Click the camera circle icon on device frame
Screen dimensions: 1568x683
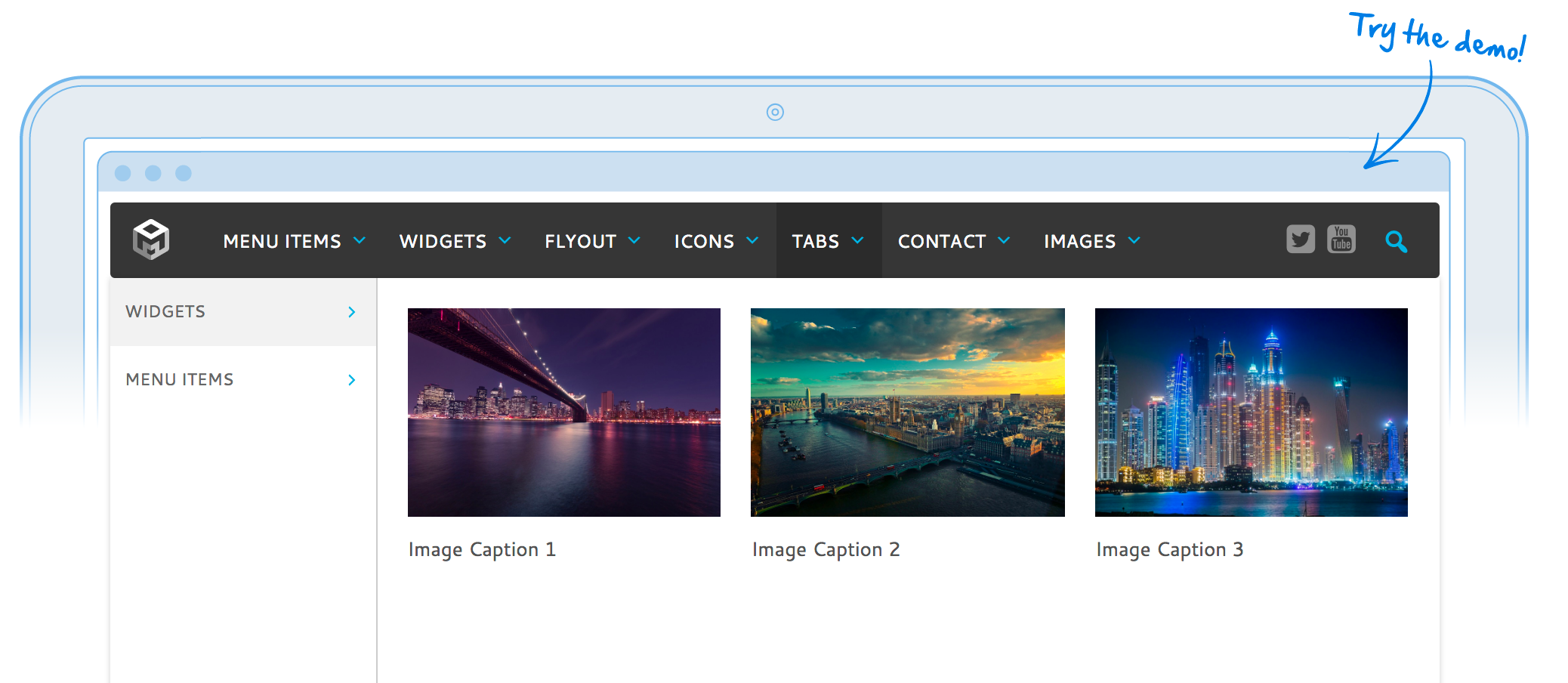(x=775, y=113)
